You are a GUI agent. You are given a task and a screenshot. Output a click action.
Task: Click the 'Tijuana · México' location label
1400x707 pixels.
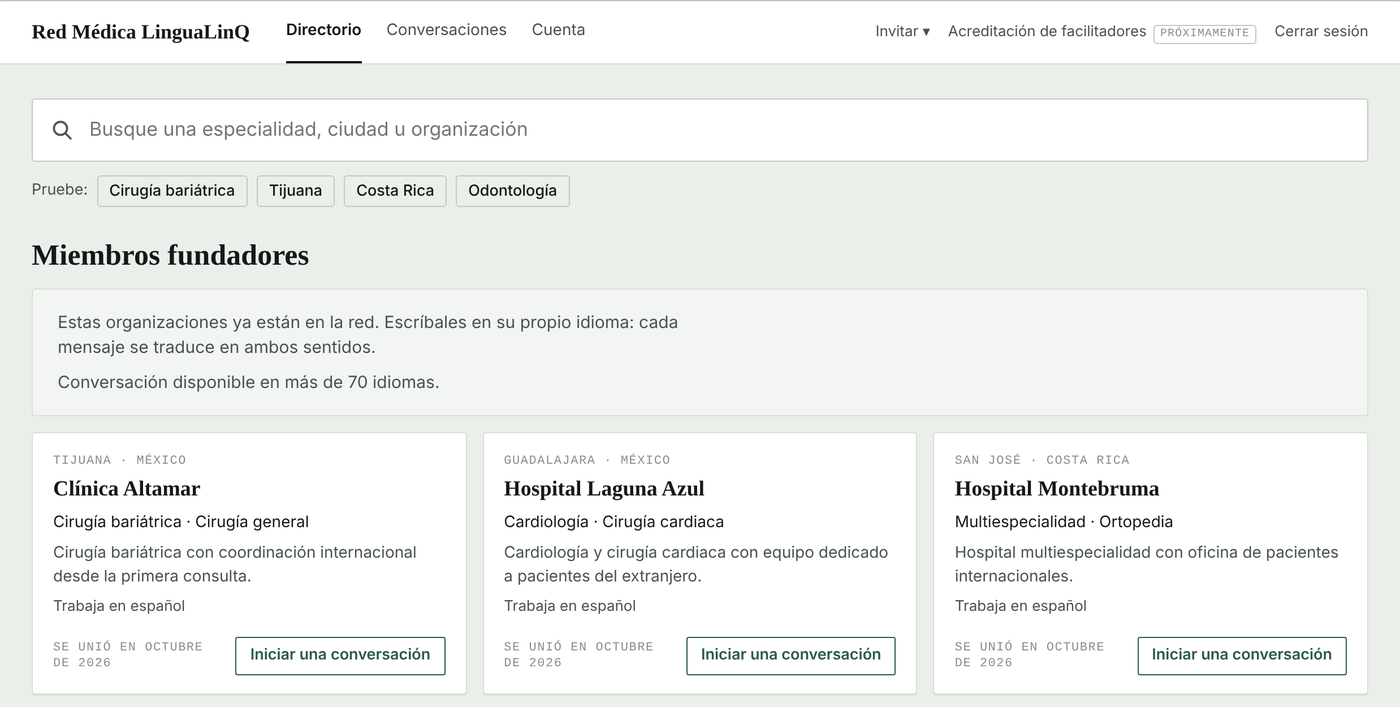(x=120, y=460)
